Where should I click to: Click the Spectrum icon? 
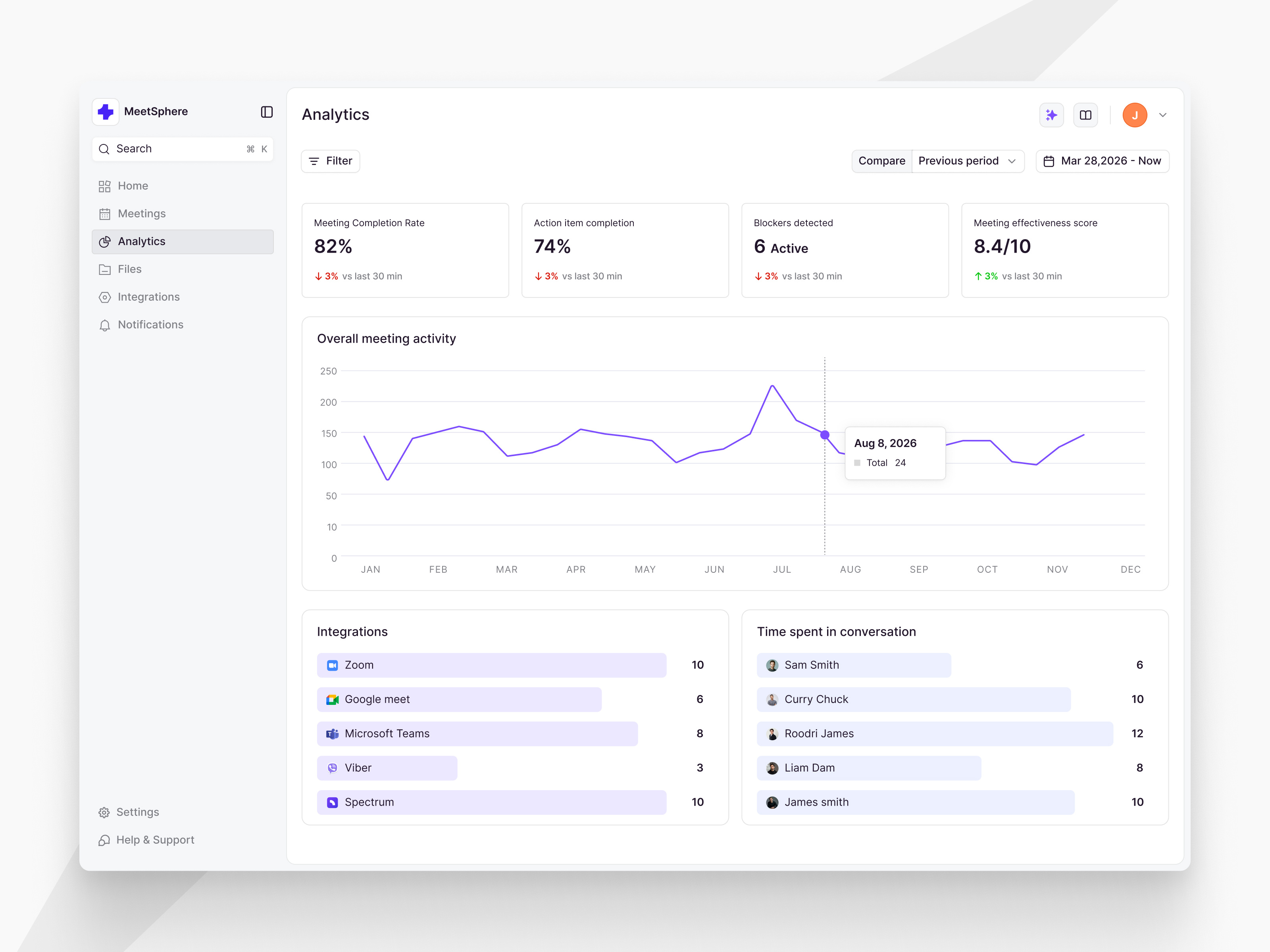[x=333, y=803]
